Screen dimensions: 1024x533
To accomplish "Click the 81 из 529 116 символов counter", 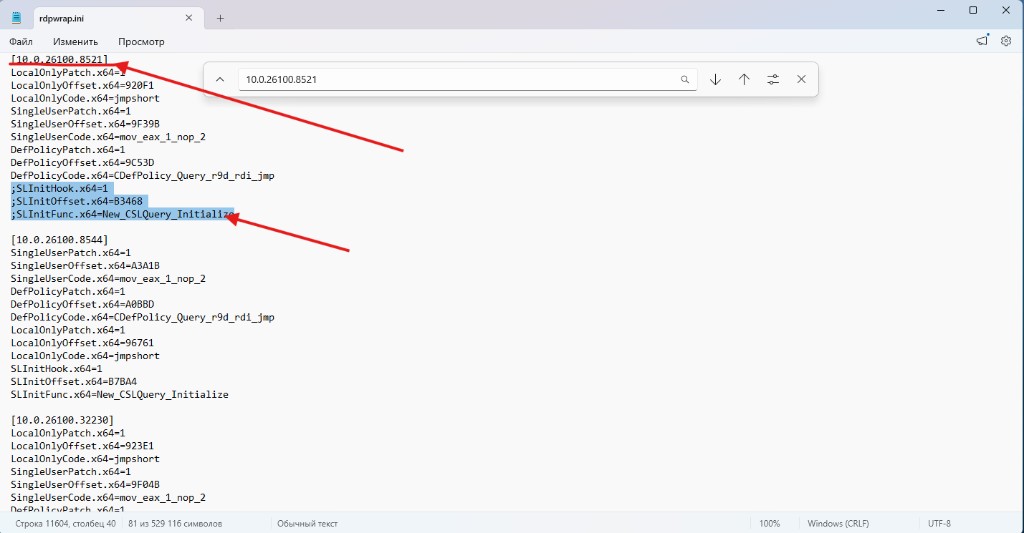I will point(175,523).
